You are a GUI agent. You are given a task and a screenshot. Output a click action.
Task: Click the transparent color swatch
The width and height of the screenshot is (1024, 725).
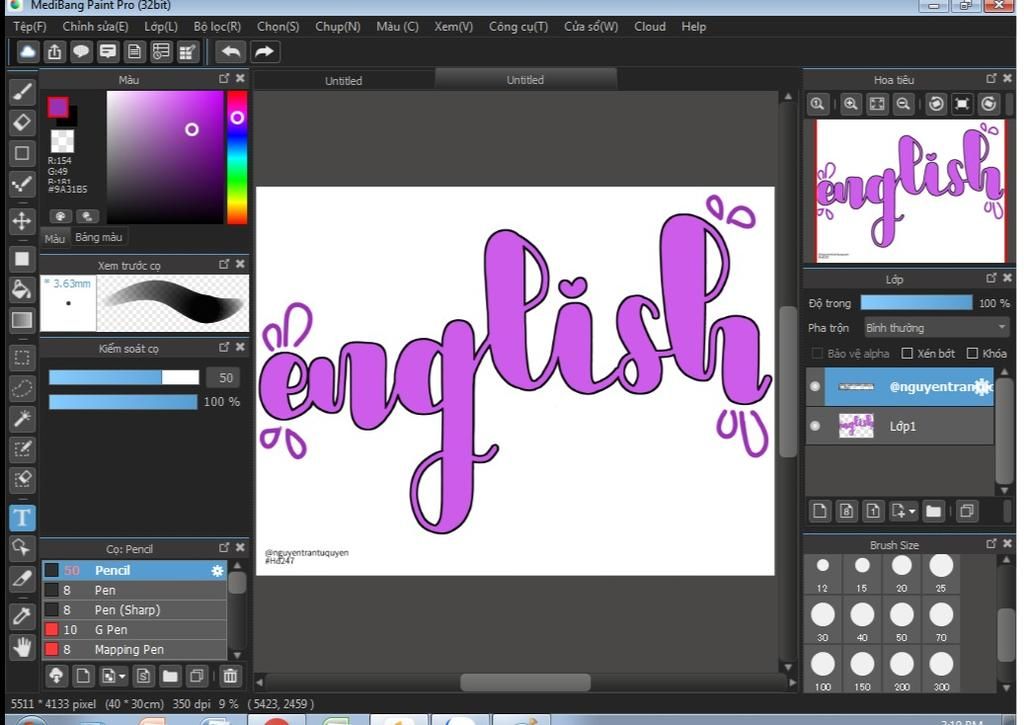point(62,140)
